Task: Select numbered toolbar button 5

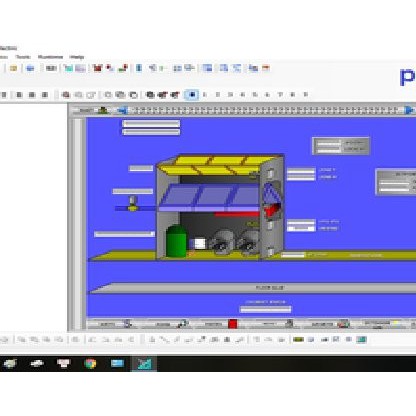Action: (x=255, y=95)
